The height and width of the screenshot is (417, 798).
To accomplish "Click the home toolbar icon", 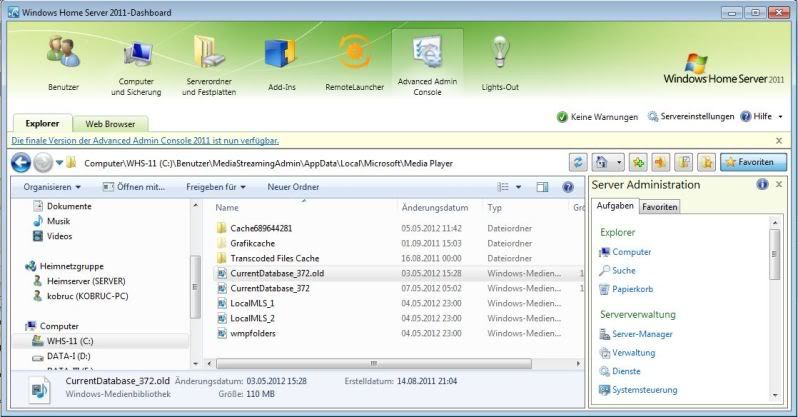I will pos(602,162).
